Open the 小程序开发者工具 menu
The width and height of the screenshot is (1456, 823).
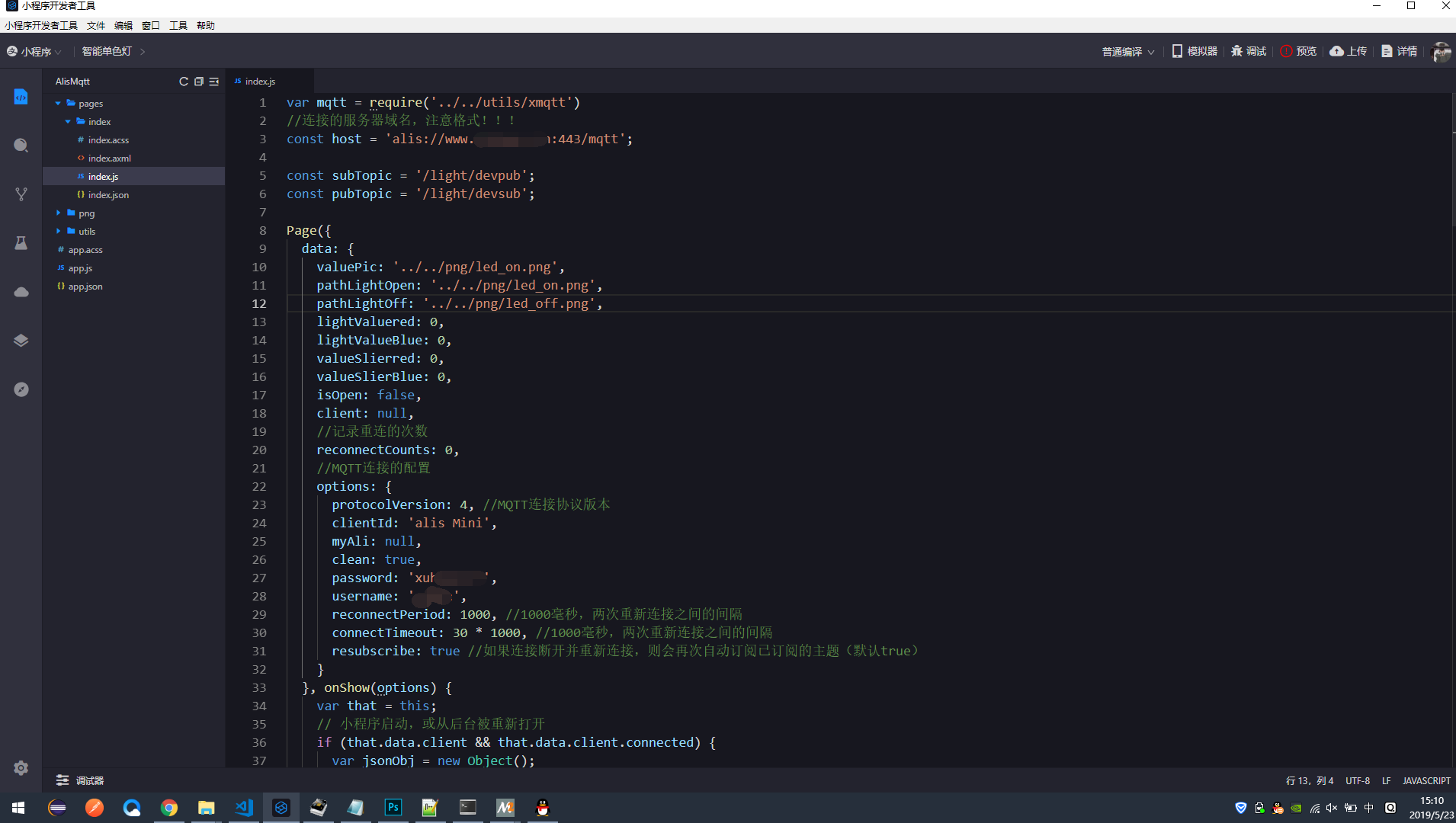(x=41, y=26)
